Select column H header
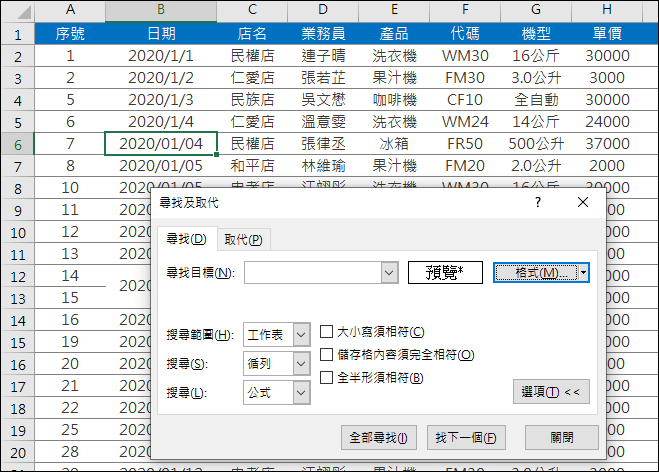Image resolution: width=659 pixels, height=472 pixels. (607, 10)
